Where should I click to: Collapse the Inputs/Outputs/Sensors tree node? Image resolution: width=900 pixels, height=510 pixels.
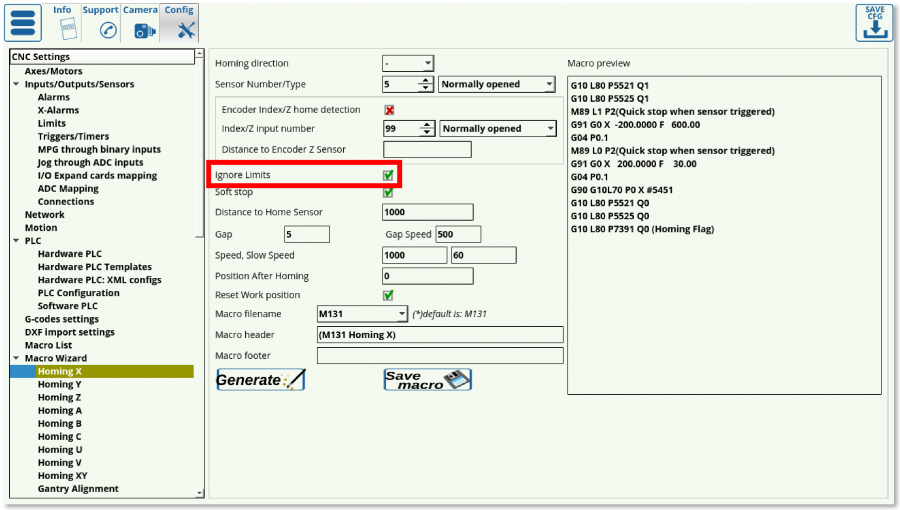coord(16,85)
